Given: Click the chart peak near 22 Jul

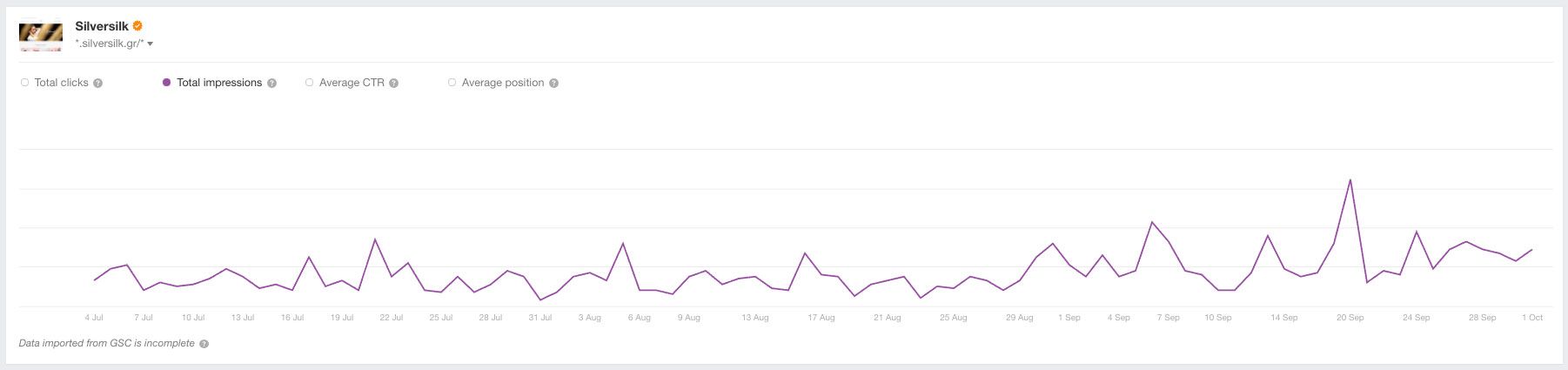Looking at the screenshot, I should click(x=375, y=239).
